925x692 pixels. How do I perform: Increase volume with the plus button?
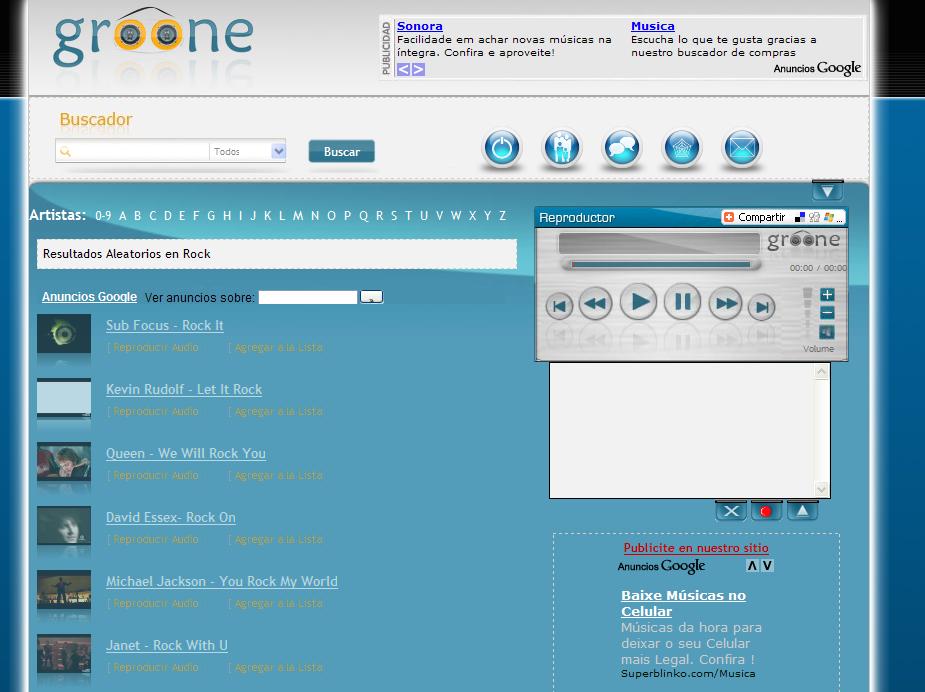[827, 294]
